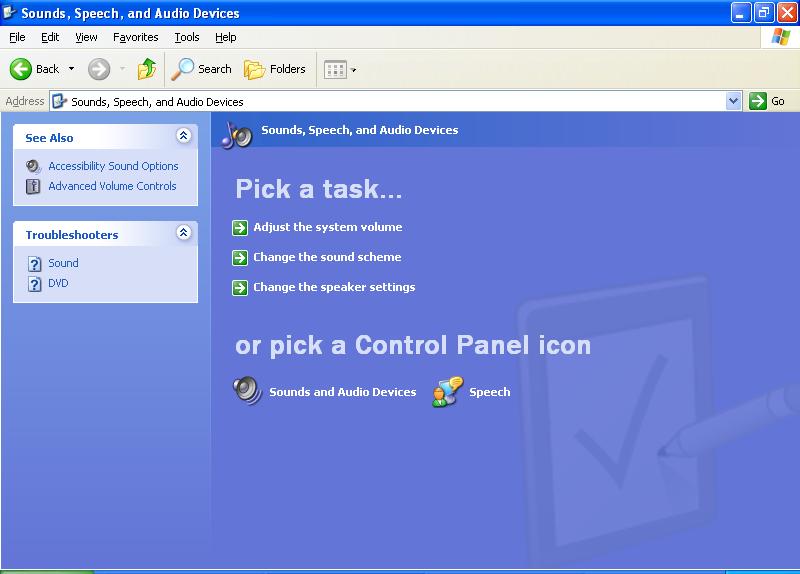The image size is (800, 574).
Task: Click the Advanced Volume Controls icon
Action: pos(33,186)
